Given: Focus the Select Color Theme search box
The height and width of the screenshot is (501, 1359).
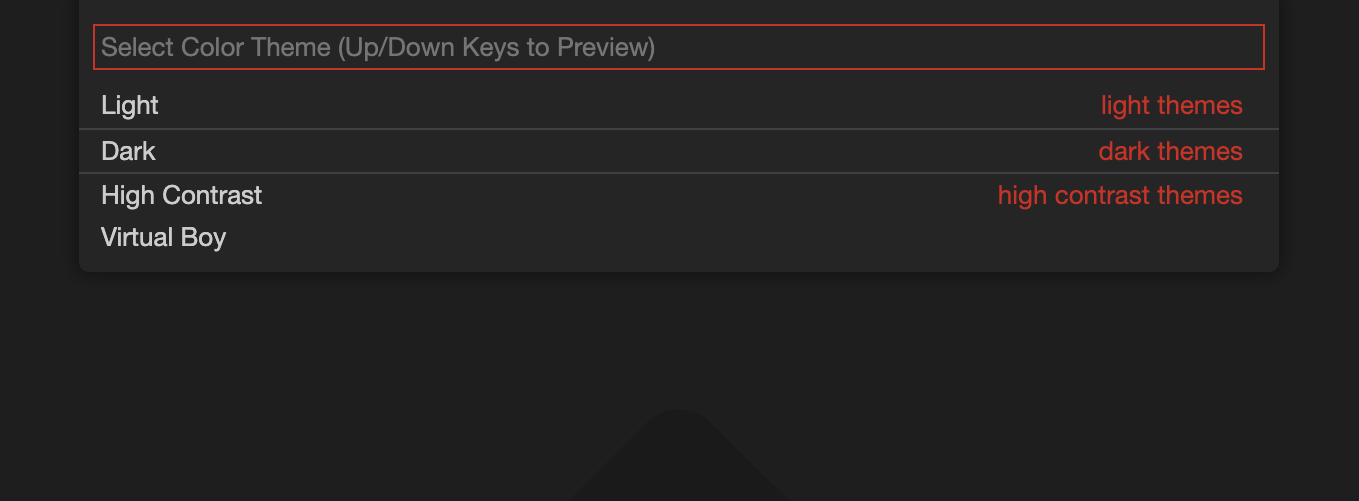Looking at the screenshot, I should [x=678, y=47].
